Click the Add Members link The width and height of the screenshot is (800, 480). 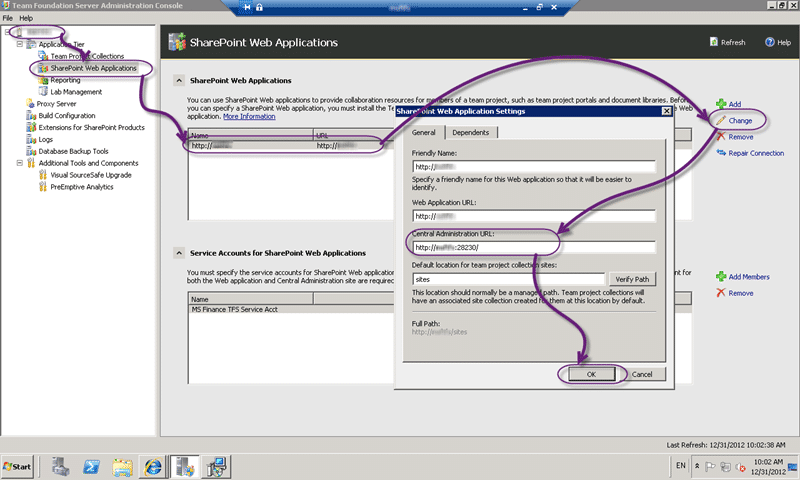[749, 276]
